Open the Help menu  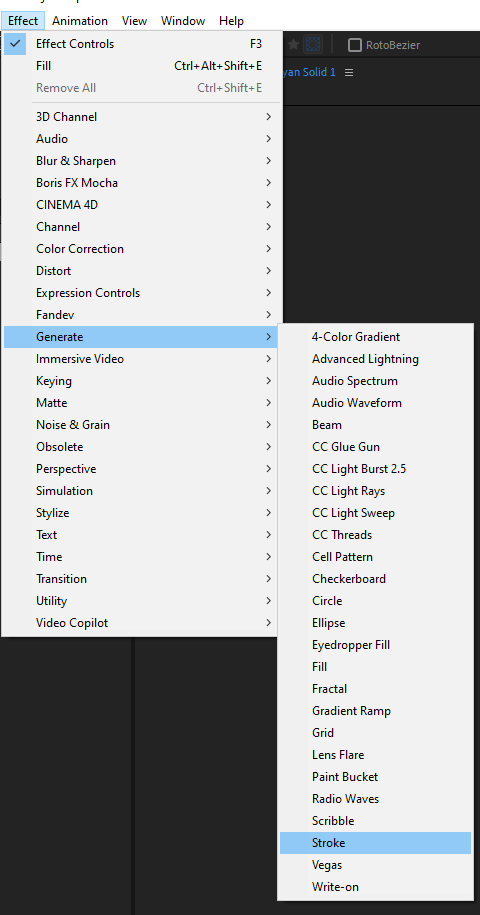click(x=232, y=21)
